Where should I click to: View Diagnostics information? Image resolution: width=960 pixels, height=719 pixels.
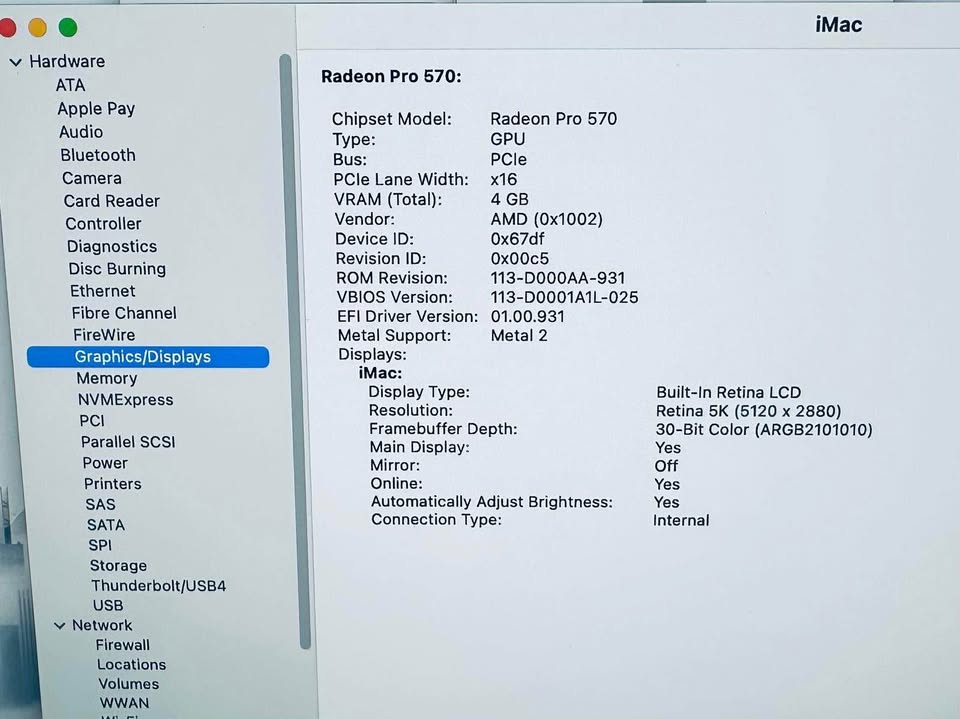coord(112,246)
